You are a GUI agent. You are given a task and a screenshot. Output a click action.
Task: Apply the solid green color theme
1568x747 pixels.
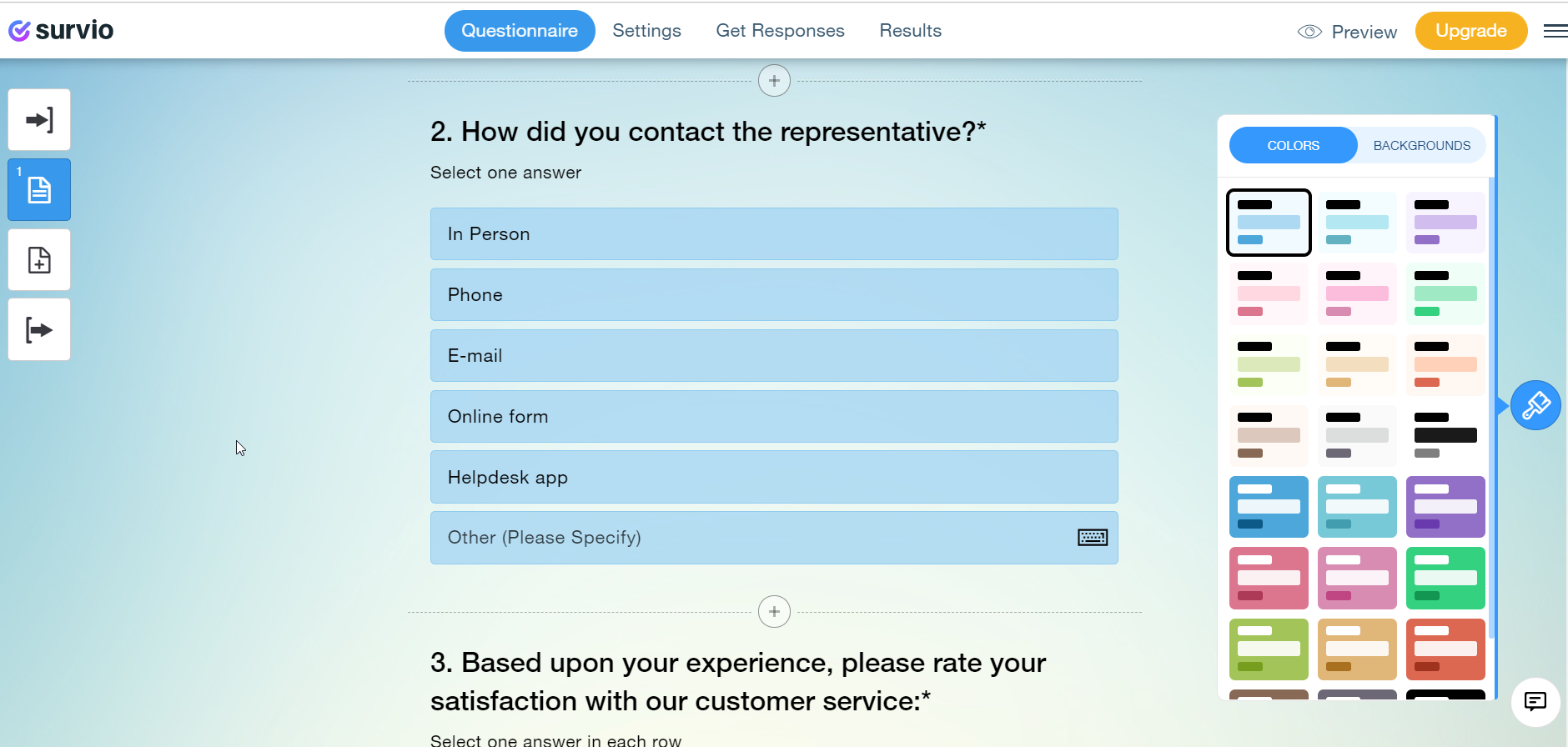[x=1445, y=578]
